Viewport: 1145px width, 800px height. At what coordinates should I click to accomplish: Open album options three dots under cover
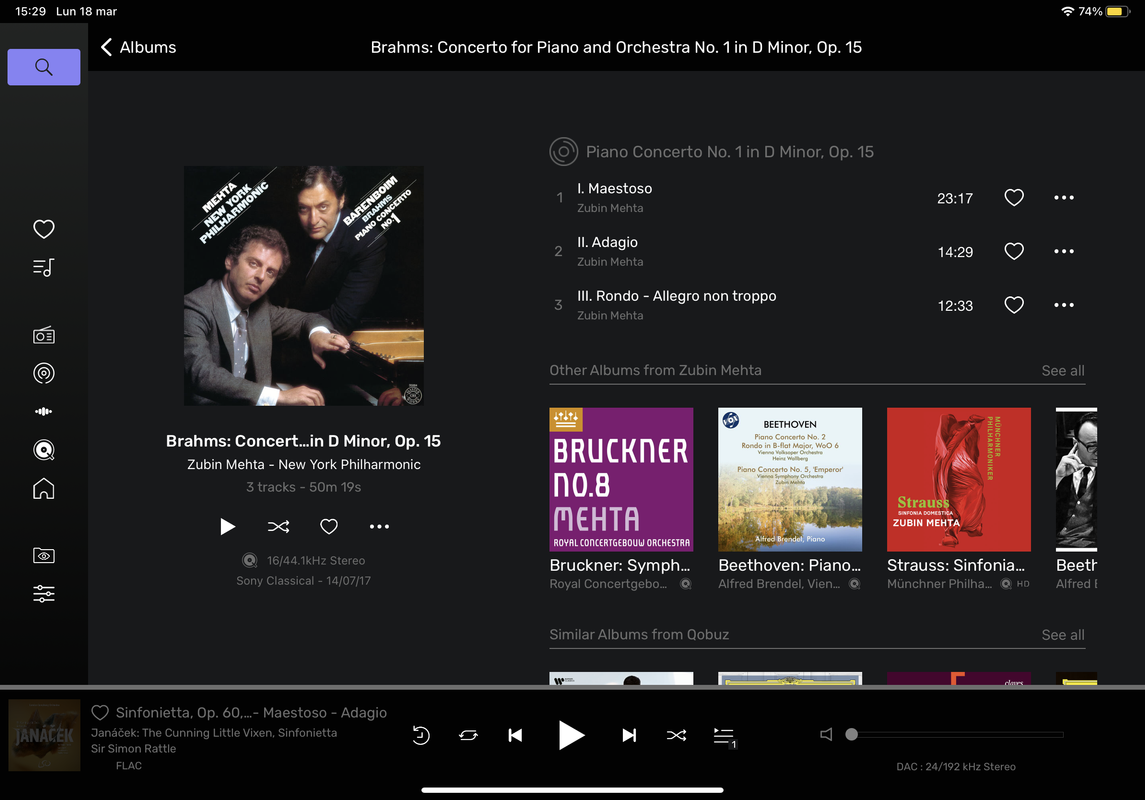[379, 526]
